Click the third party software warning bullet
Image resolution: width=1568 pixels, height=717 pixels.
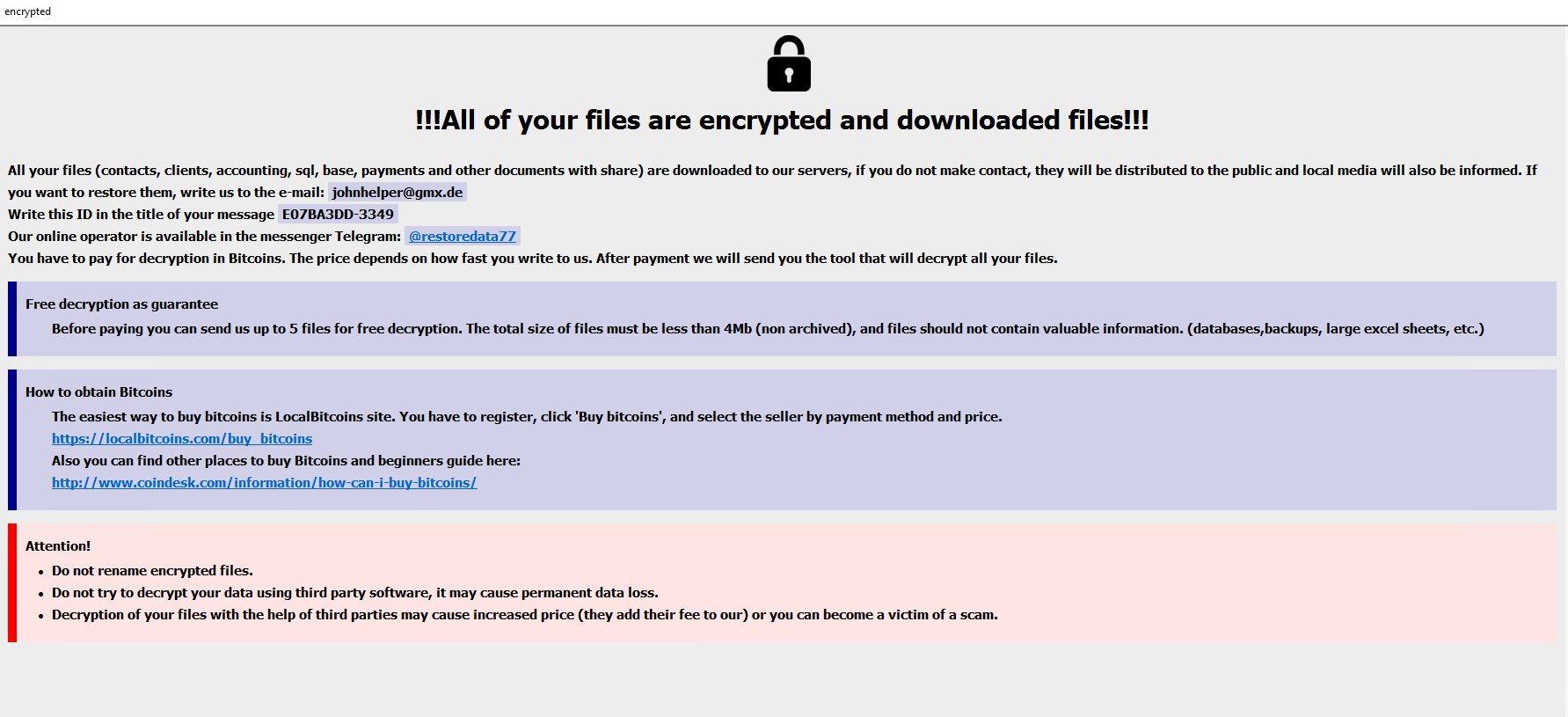click(355, 593)
